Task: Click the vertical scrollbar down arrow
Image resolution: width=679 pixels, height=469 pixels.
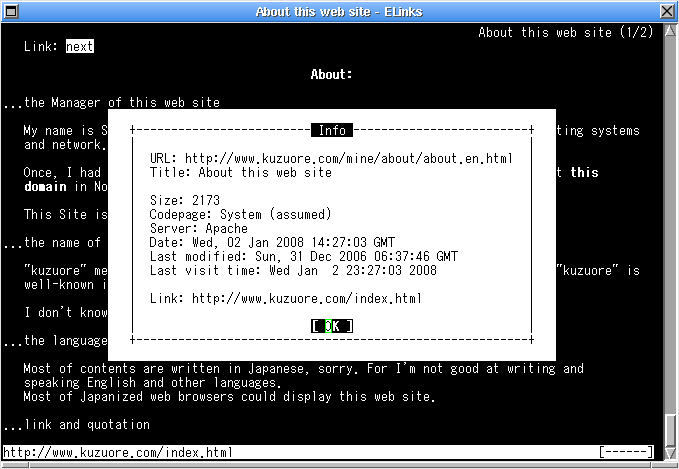Action: click(670, 453)
